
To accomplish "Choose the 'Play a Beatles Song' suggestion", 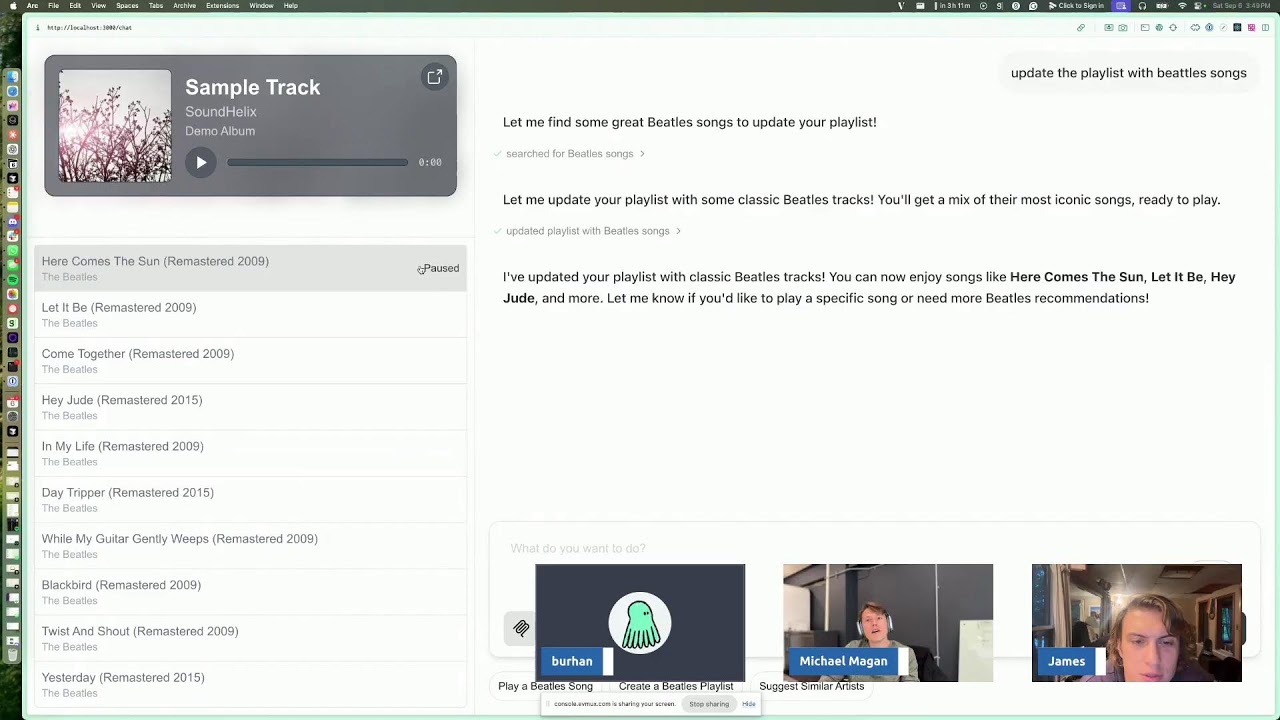I will tap(545, 686).
